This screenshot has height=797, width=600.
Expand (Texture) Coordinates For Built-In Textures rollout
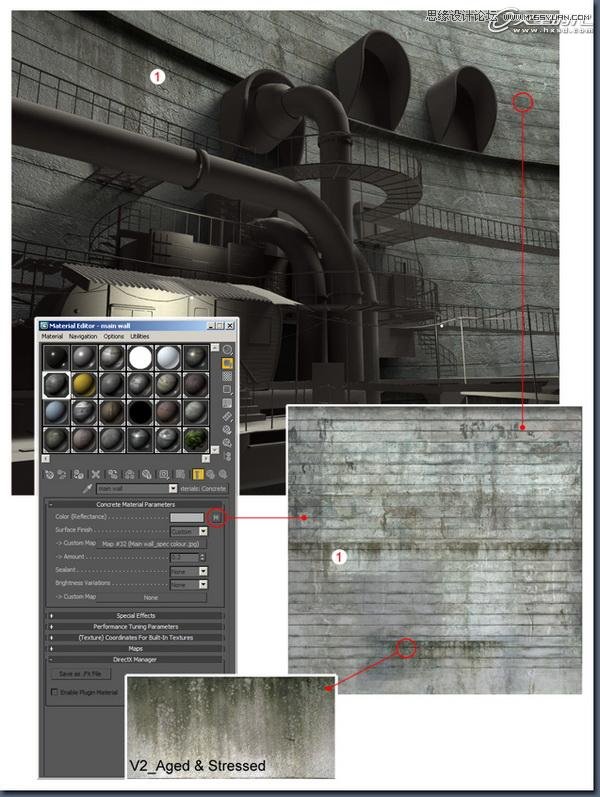135,637
